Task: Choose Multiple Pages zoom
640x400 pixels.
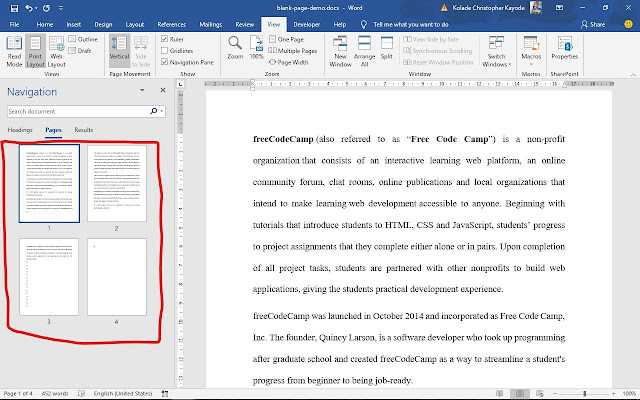Action: pos(293,51)
